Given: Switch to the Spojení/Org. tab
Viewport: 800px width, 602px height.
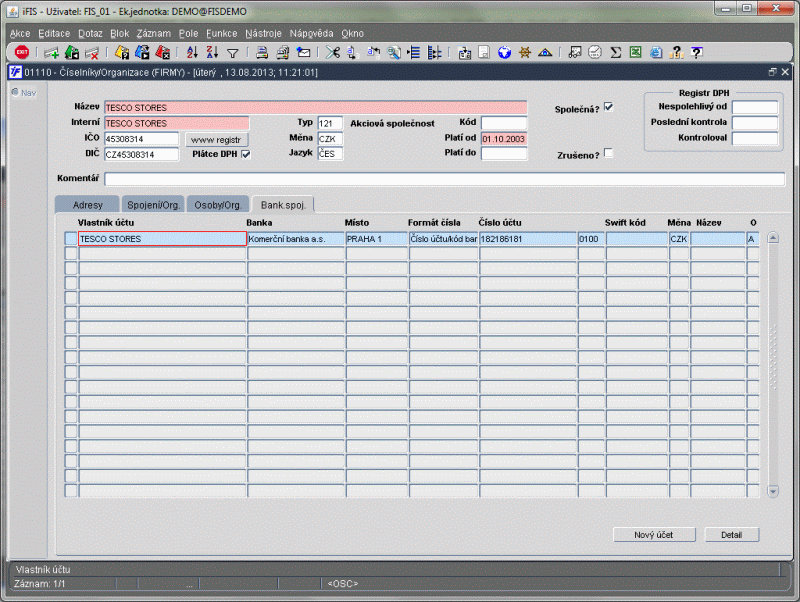Looking at the screenshot, I should 153,205.
